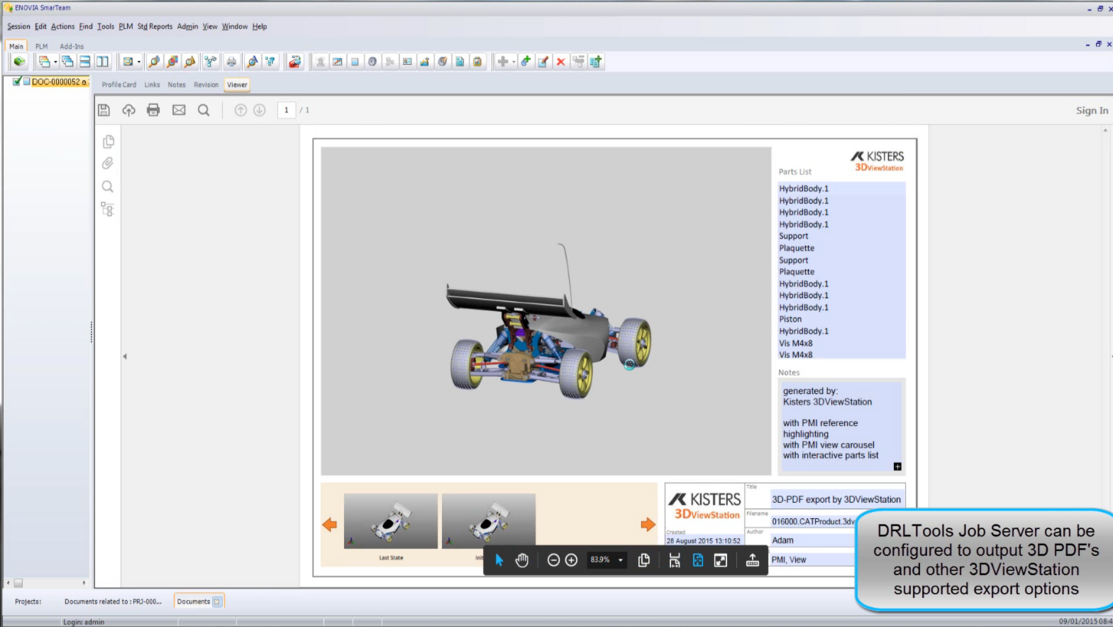The width and height of the screenshot is (1113, 627).
Task: Select first Support in Parts List
Action: [793, 236]
